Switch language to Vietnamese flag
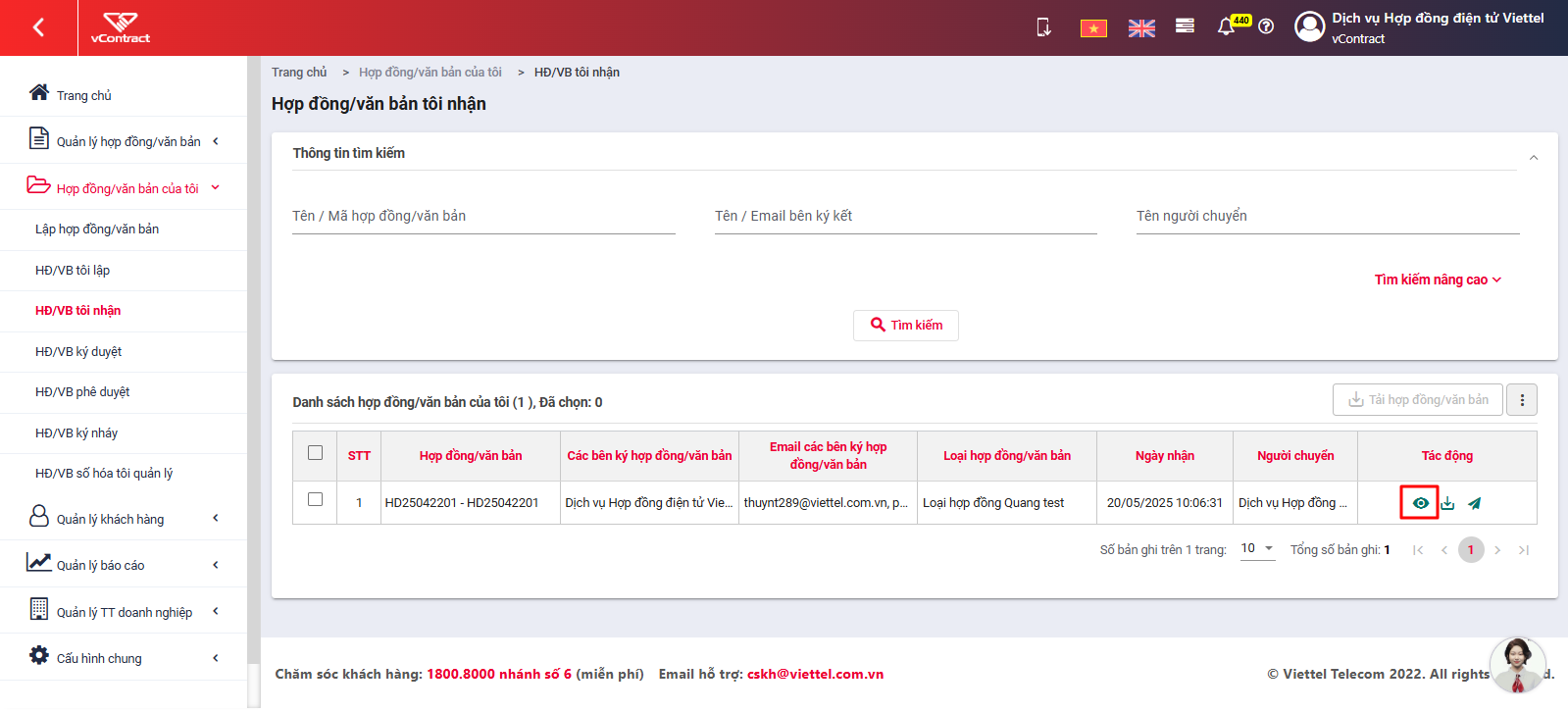This screenshot has width=1568, height=712. click(x=1093, y=28)
